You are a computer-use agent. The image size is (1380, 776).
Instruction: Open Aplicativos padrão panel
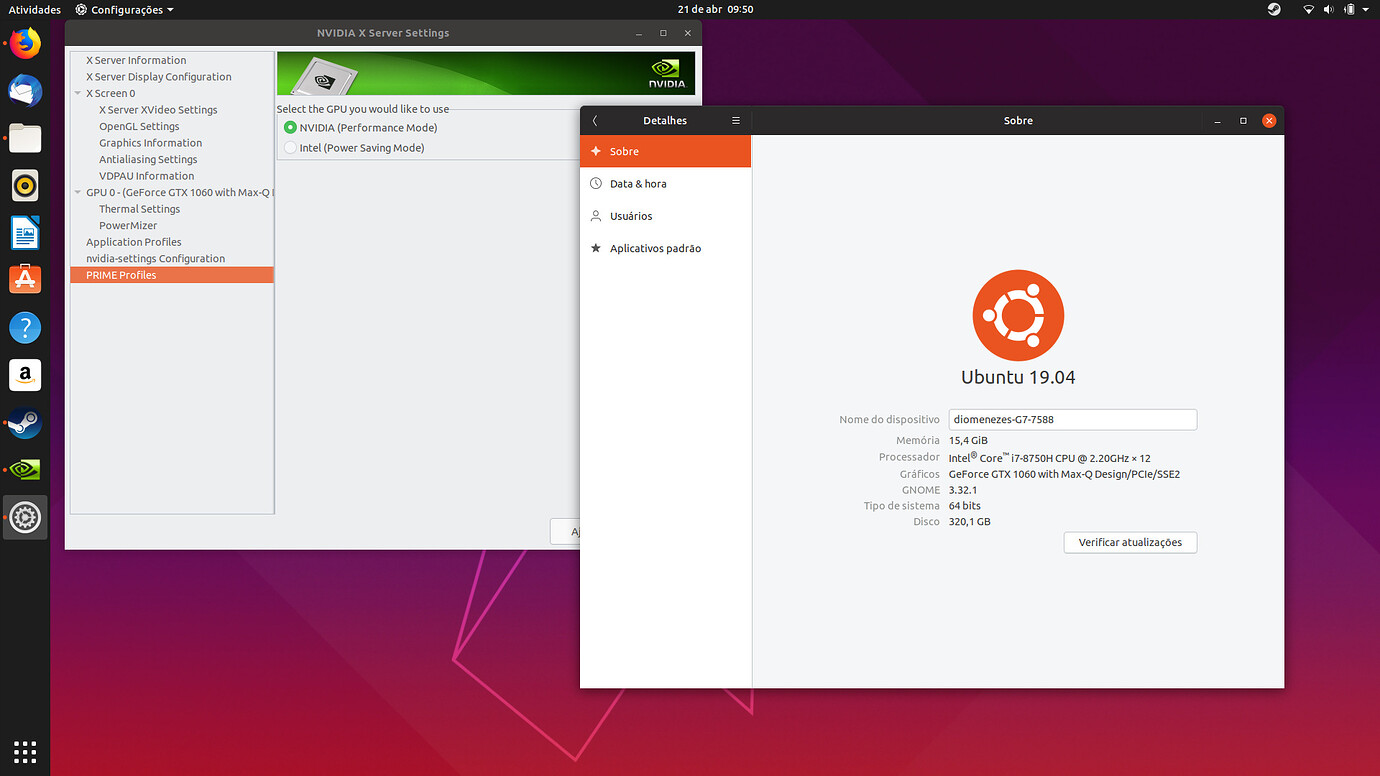point(665,248)
